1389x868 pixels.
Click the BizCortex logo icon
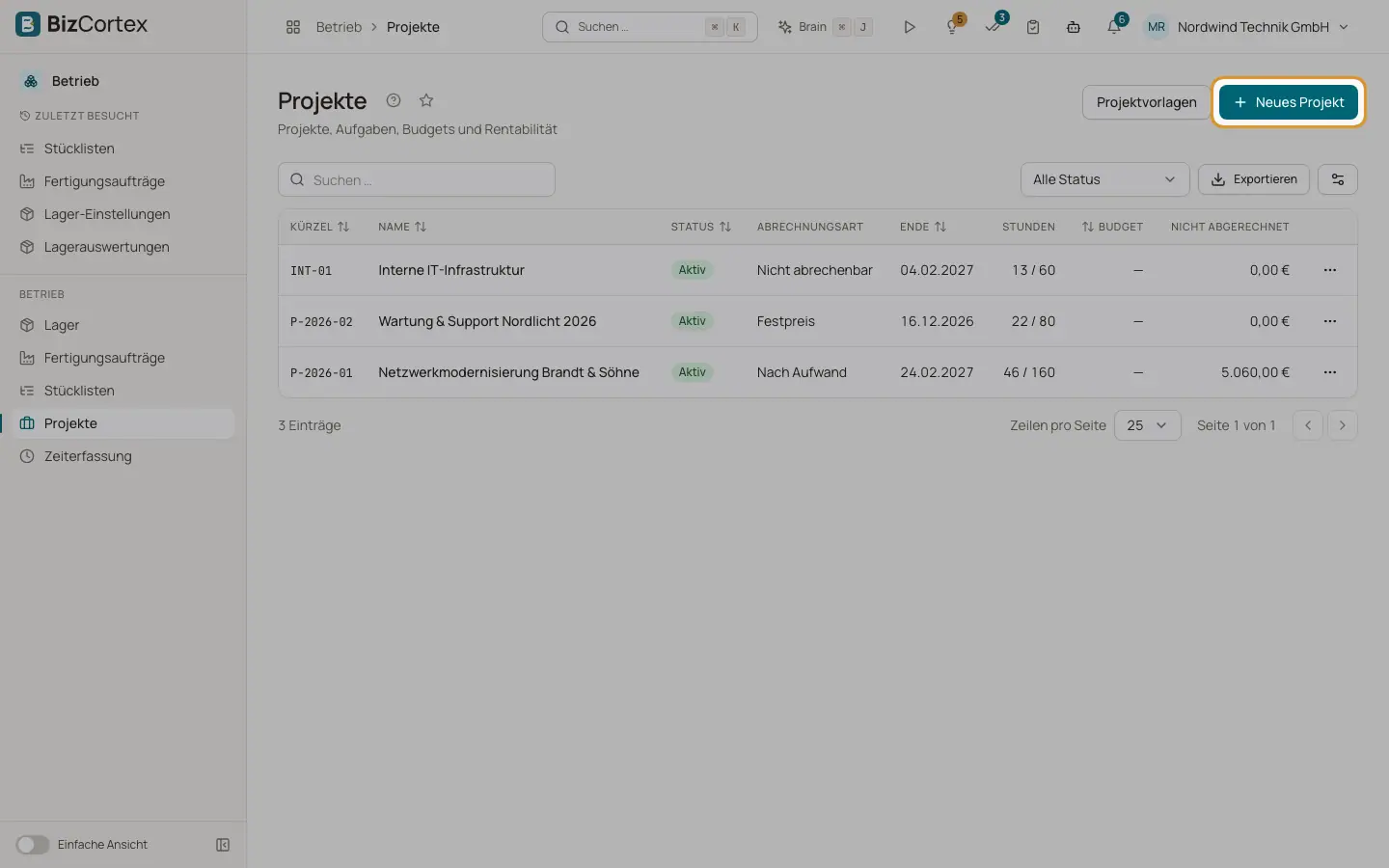pyautogui.click(x=29, y=24)
